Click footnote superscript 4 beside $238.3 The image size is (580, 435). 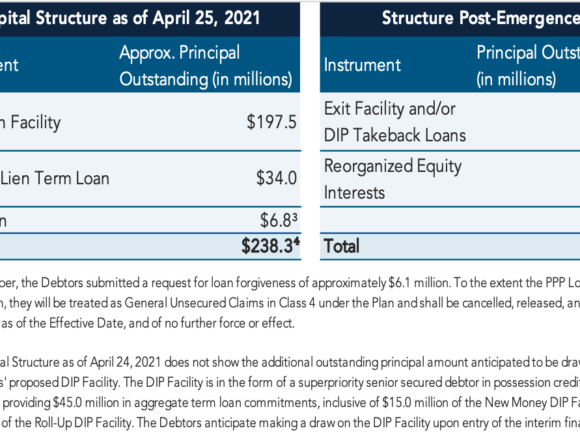pos(297,241)
